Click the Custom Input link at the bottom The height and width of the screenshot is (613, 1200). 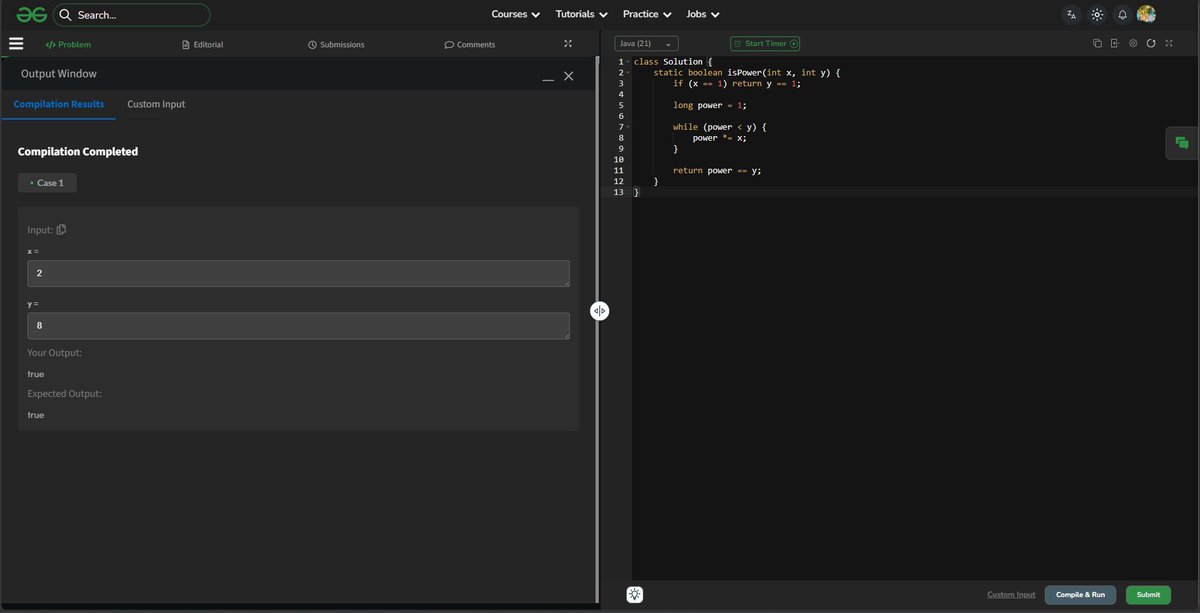(1011, 595)
